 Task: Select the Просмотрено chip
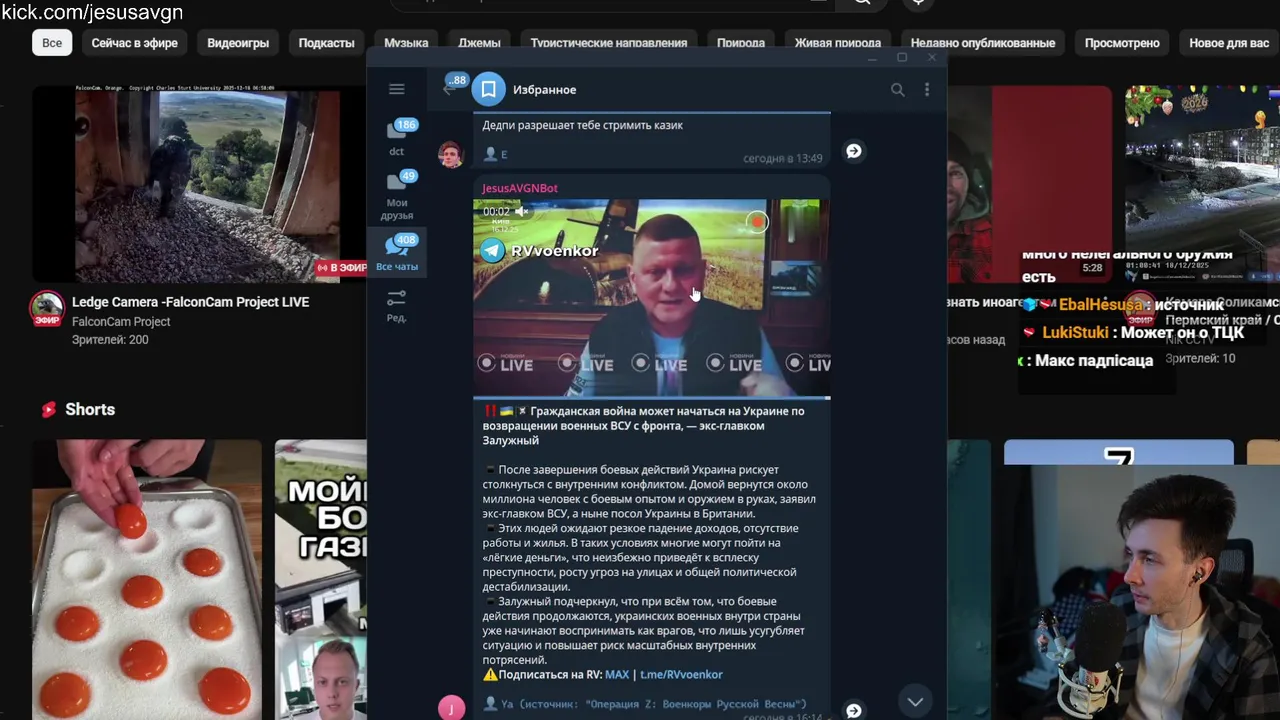1122,43
